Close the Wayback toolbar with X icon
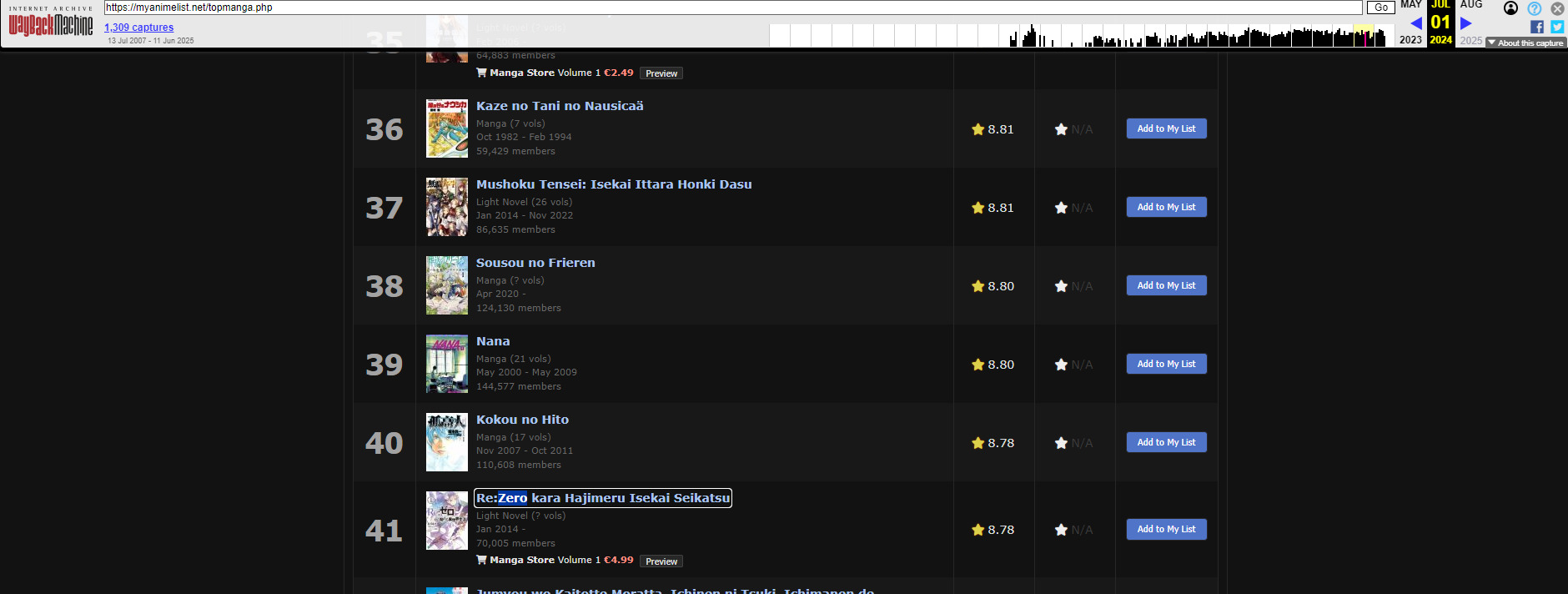The width and height of the screenshot is (1568, 594). (x=1557, y=8)
